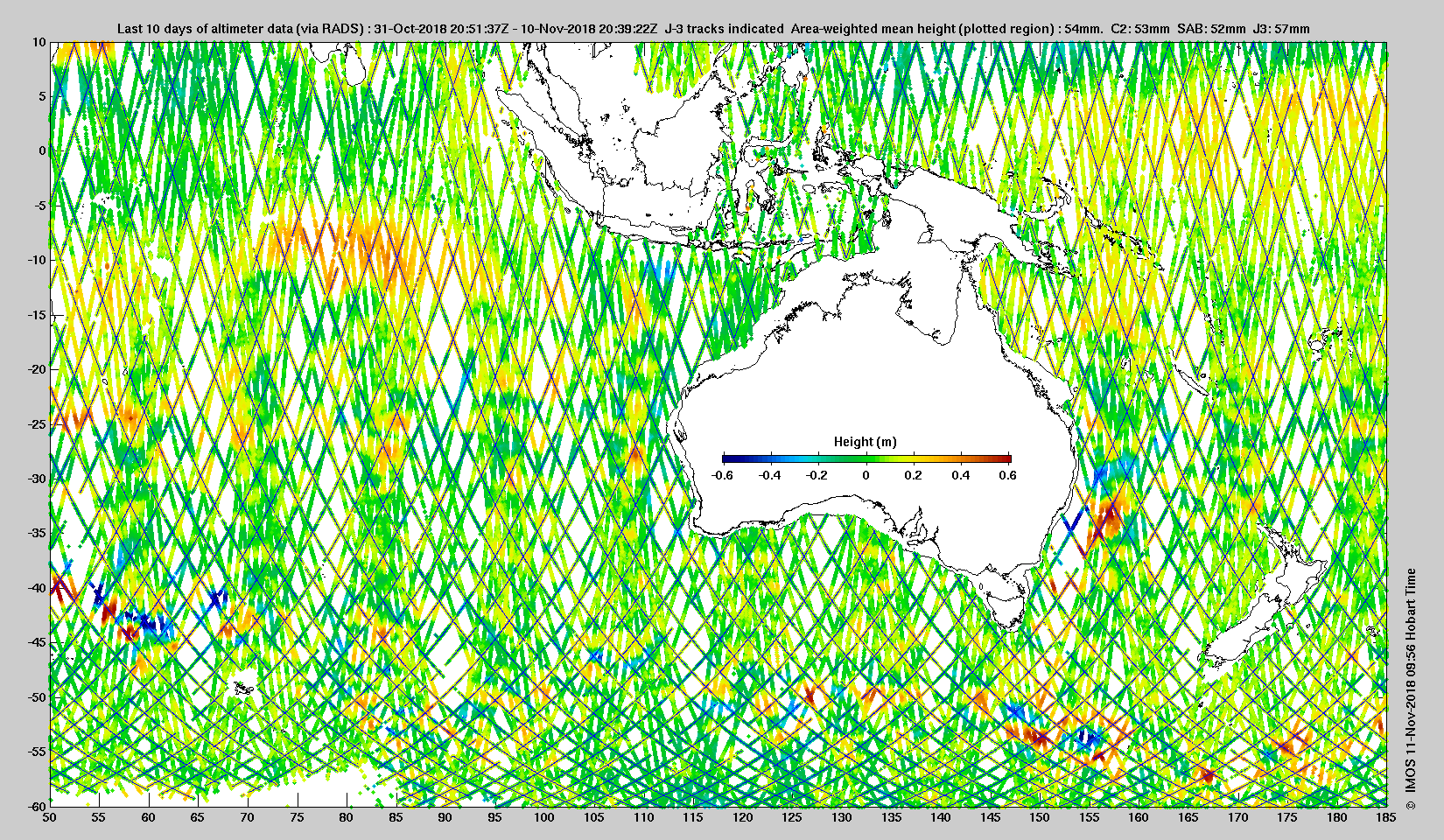Click longitude axis label '170'
Screen dimensions: 1444x840
click(1237, 817)
